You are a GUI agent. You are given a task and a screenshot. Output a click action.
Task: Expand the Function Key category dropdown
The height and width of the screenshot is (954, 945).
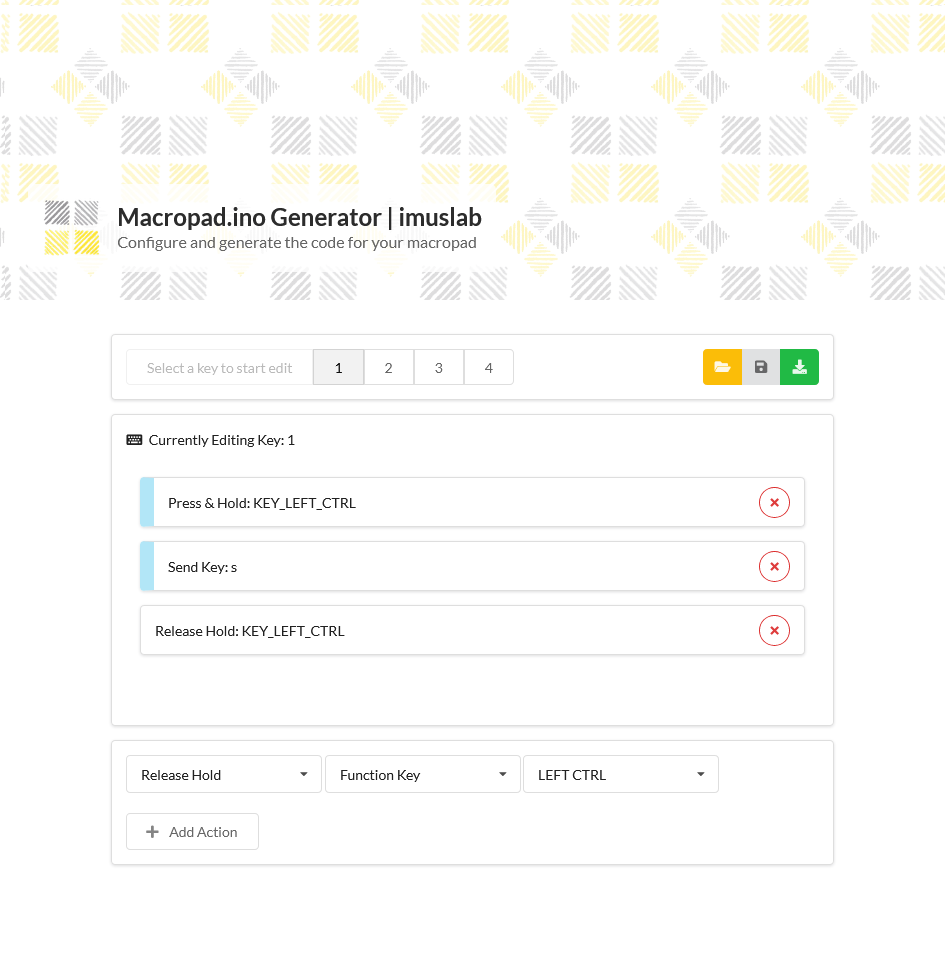(423, 775)
